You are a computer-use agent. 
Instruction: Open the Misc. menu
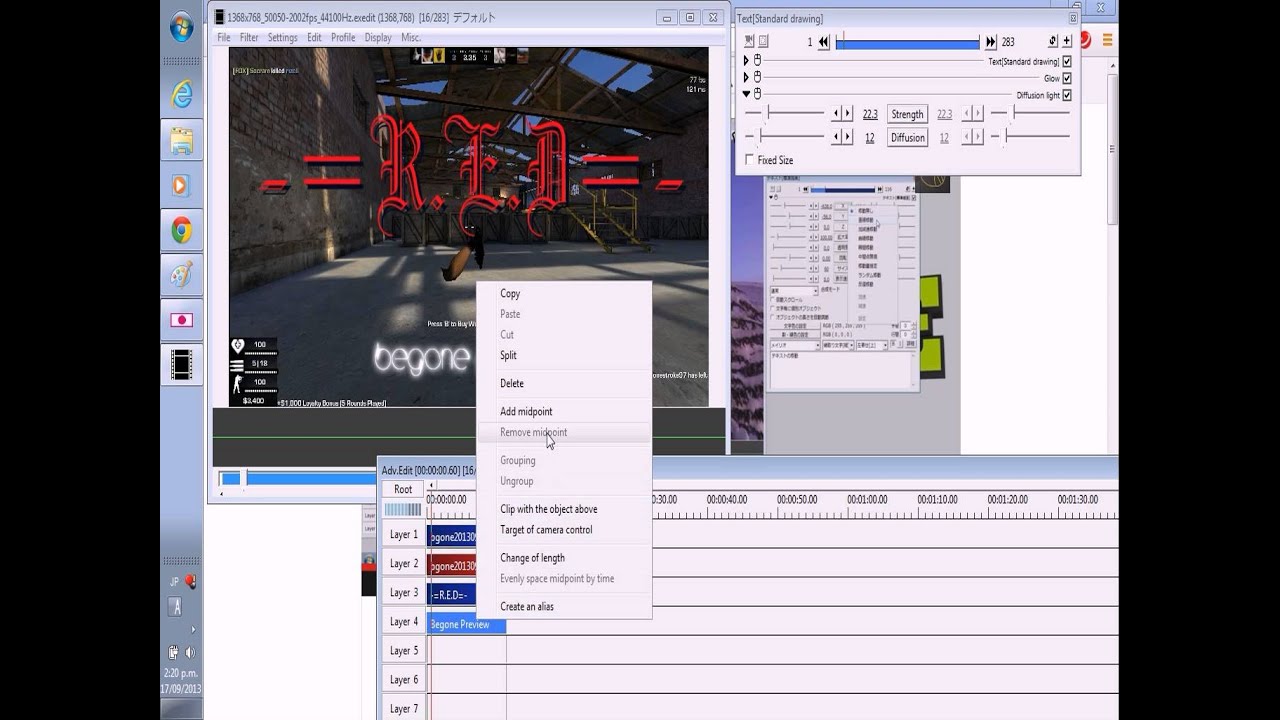(x=411, y=37)
